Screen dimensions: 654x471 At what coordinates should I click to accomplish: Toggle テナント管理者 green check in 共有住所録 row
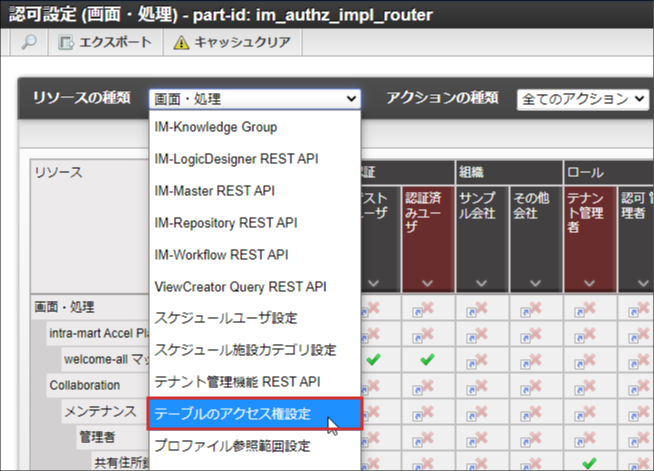pyautogui.click(x=589, y=462)
